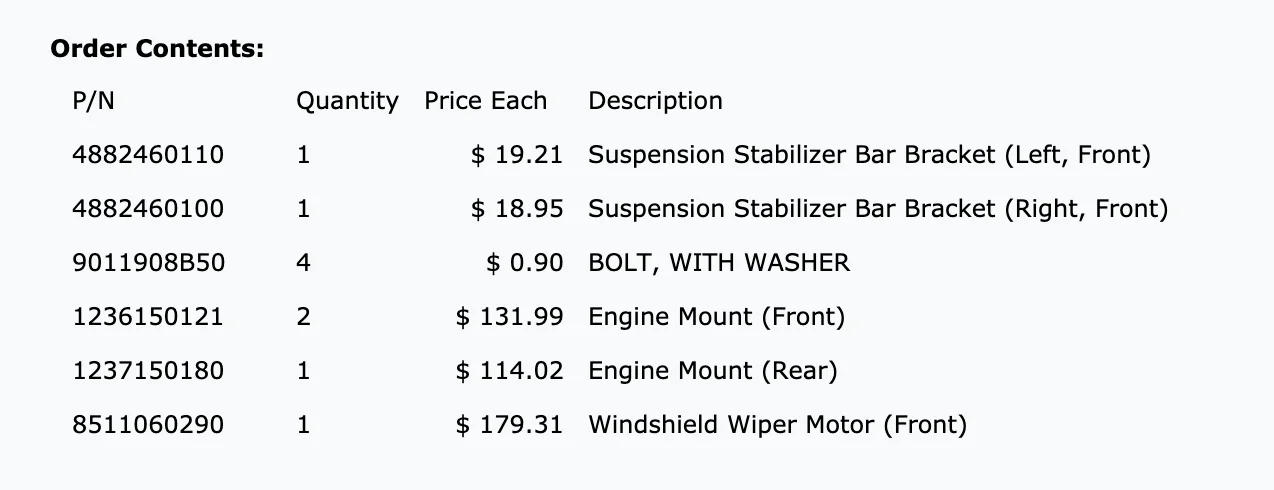1274x490 pixels.
Task: Click the P/N column header
Action: (93, 101)
